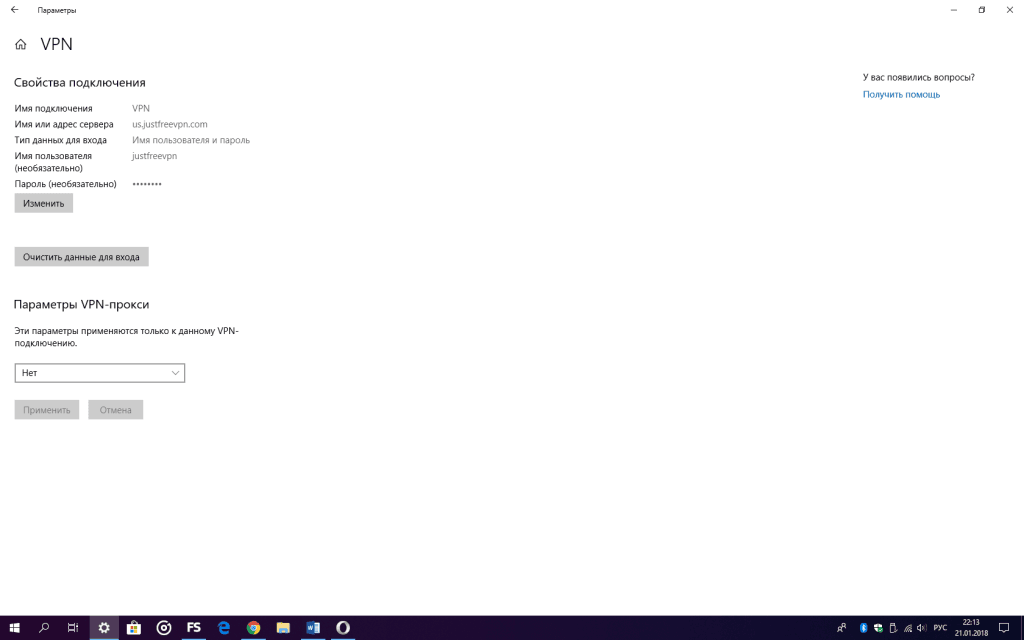Minimize the Settings window
Screen dimensions: 1024x640
tap(954, 10)
